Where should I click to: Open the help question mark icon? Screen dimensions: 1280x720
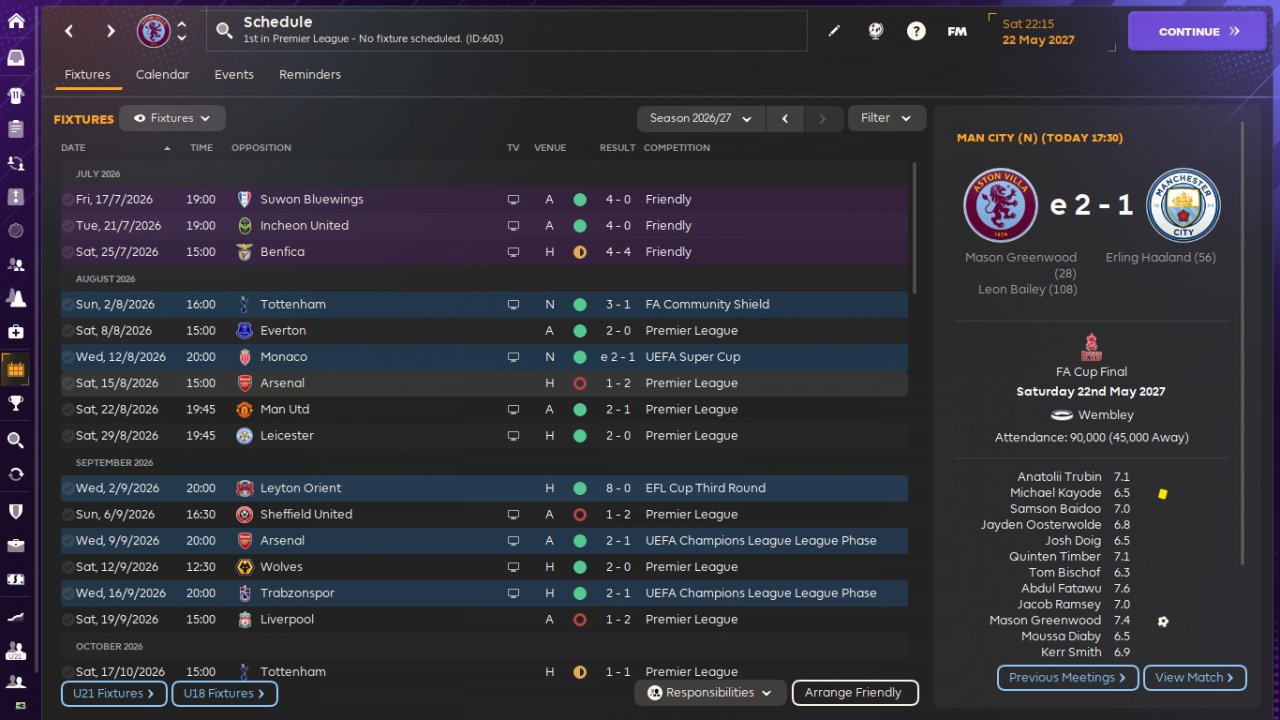(x=916, y=31)
